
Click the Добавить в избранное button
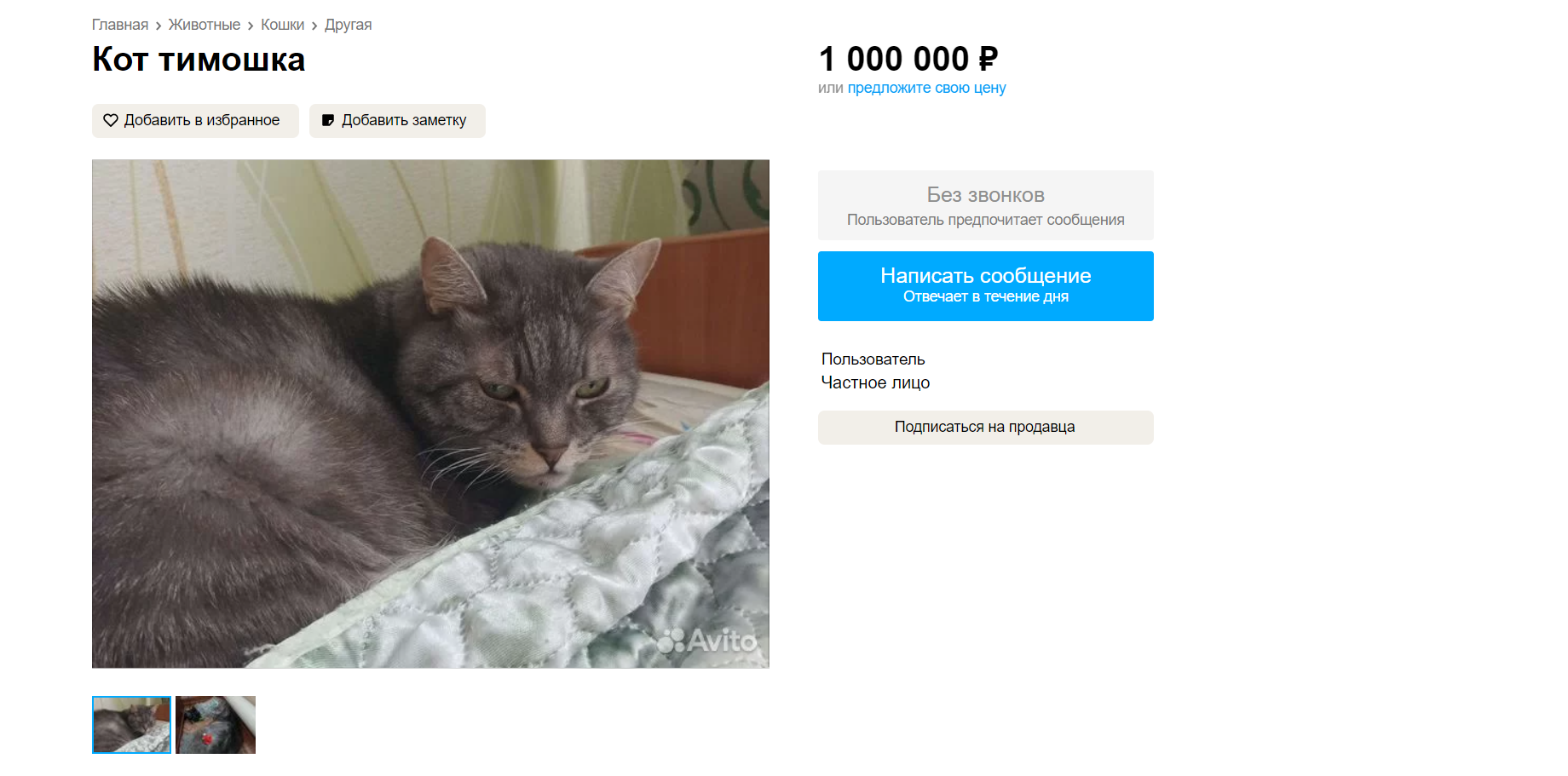tap(195, 121)
